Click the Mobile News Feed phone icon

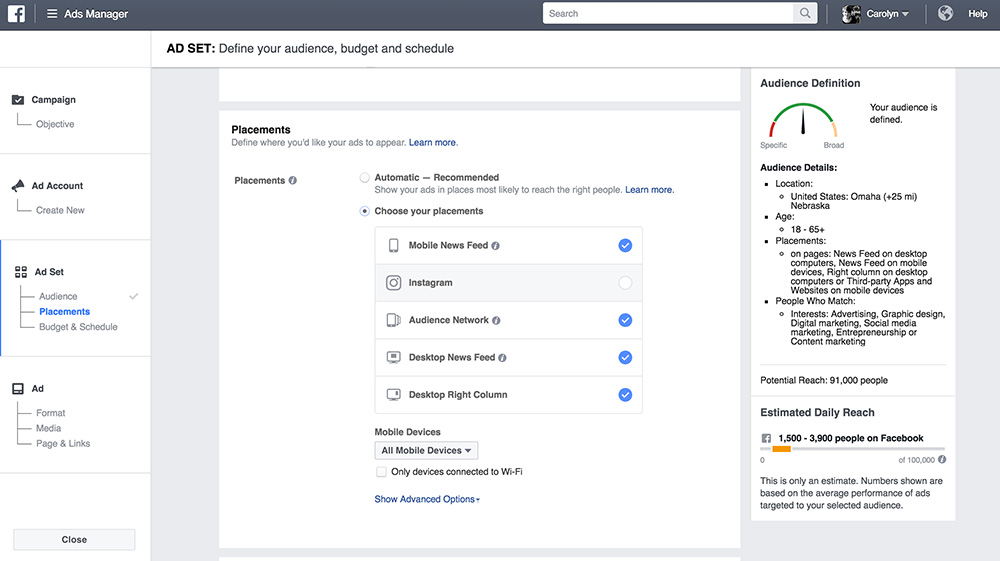pos(393,245)
